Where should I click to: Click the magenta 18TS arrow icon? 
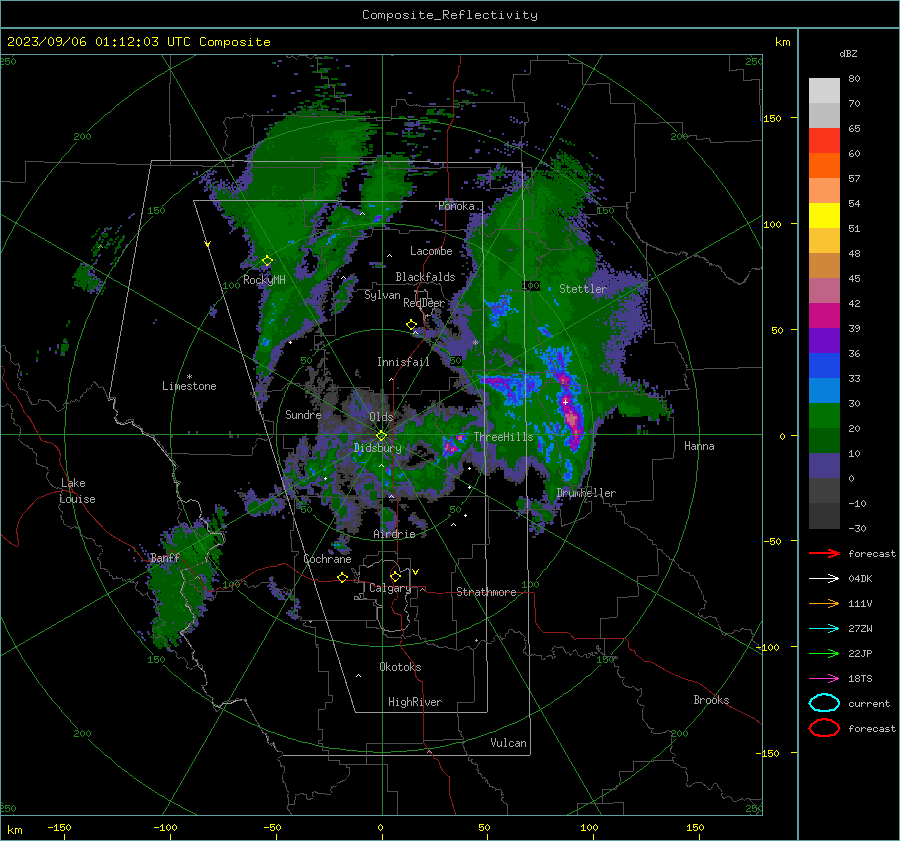click(x=824, y=679)
